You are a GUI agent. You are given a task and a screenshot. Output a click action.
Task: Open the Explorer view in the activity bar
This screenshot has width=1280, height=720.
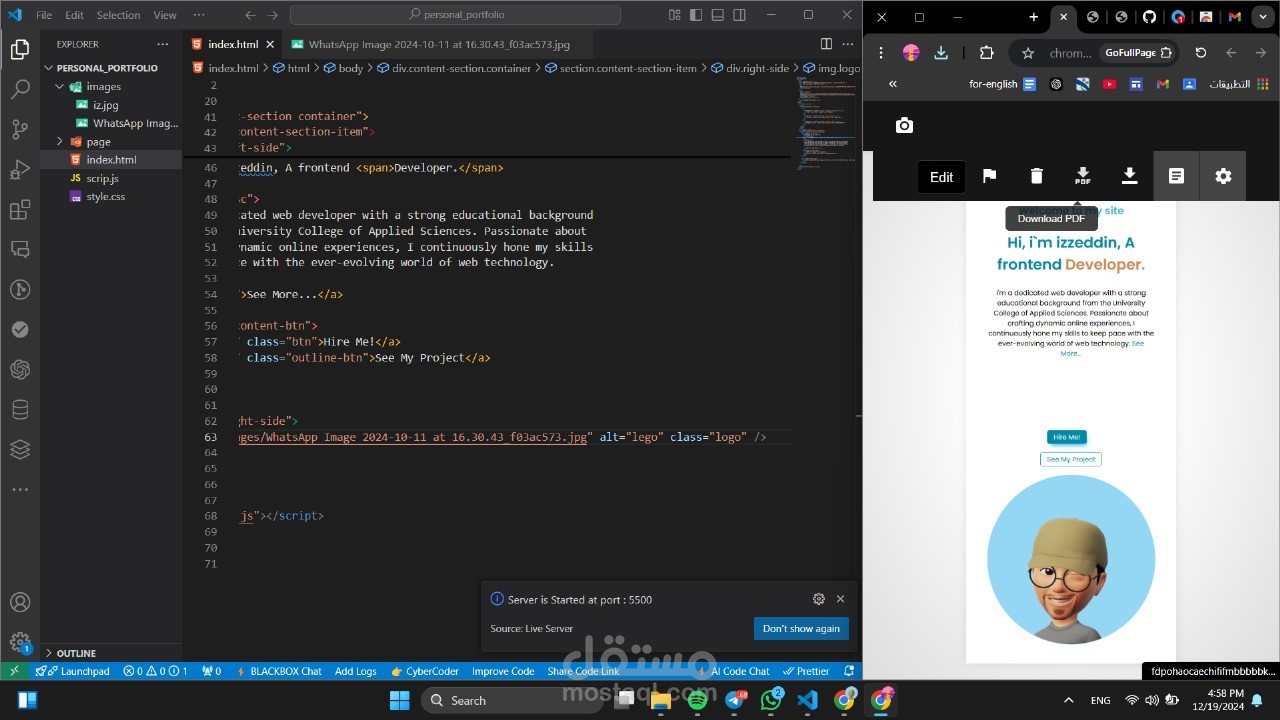[20, 50]
